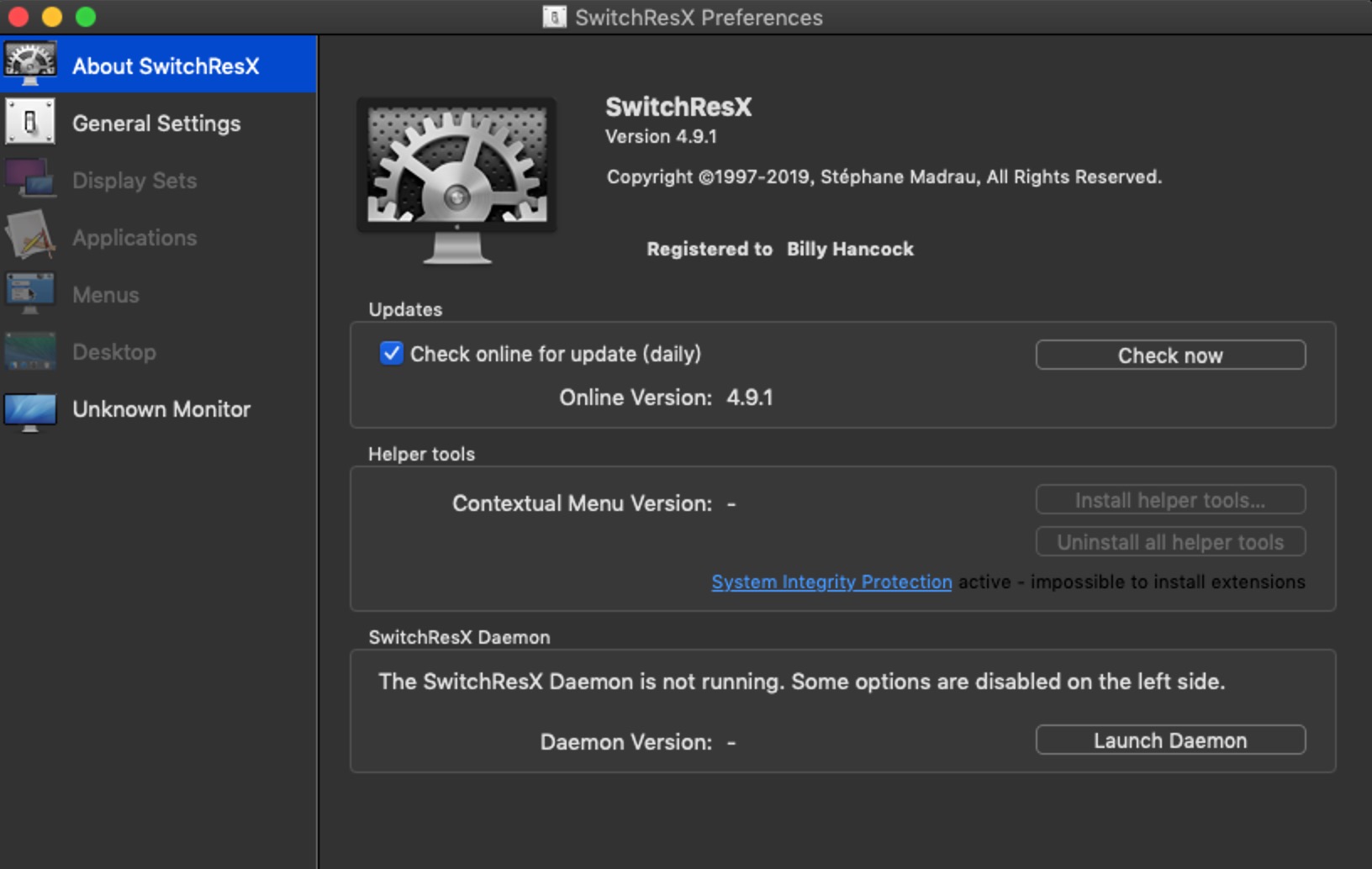1372x869 pixels.
Task: Click the title bar SwitchResX document icon
Action: tap(554, 17)
